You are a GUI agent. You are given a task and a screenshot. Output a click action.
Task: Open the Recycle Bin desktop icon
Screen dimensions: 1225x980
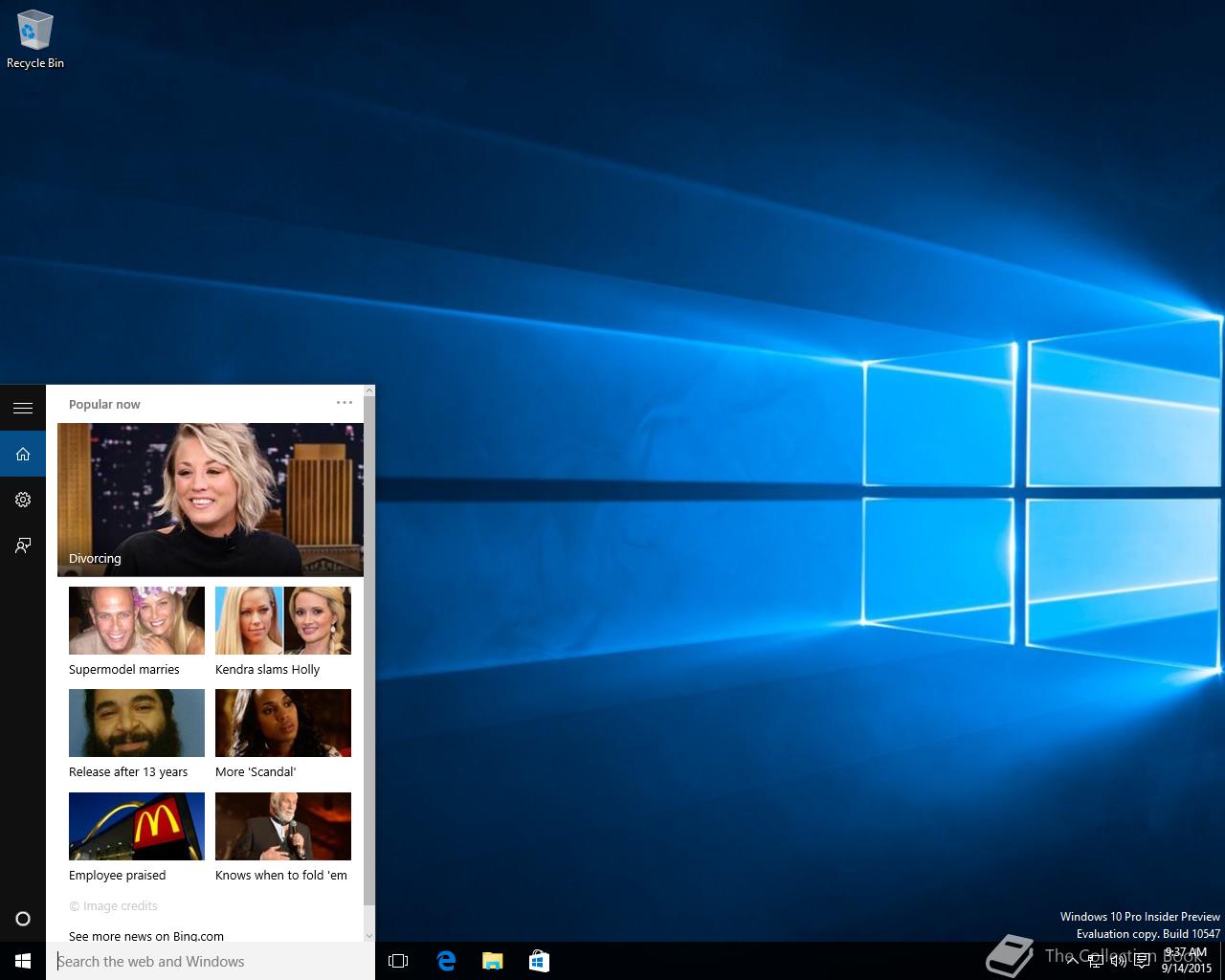click(34, 39)
